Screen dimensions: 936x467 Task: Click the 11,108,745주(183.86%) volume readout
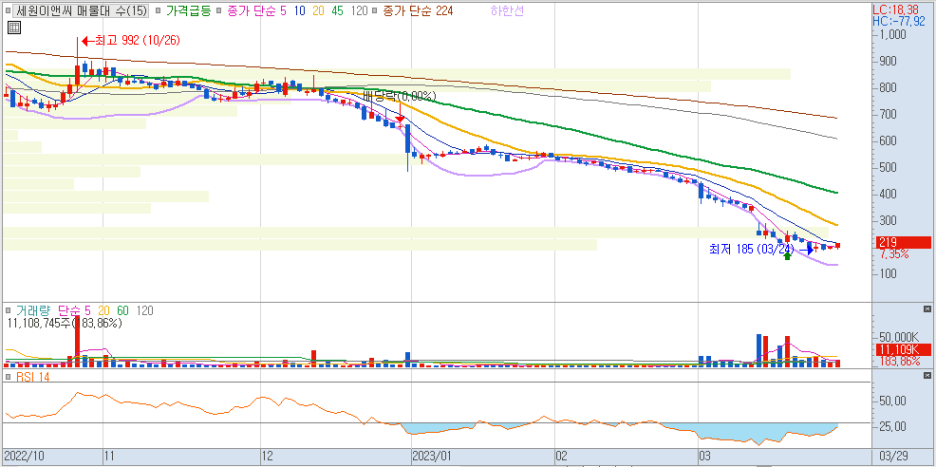click(x=64, y=323)
